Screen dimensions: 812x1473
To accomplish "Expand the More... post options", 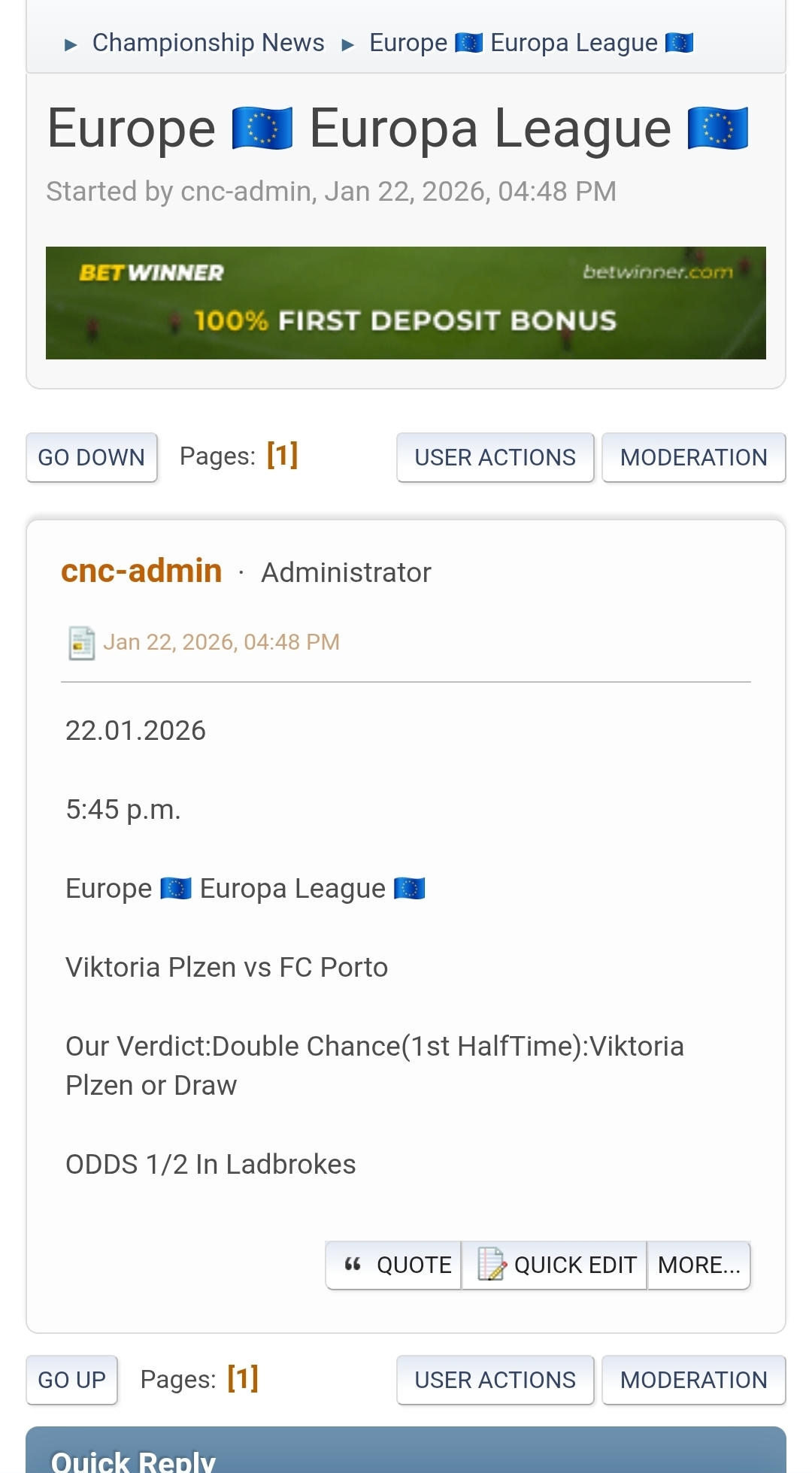I will pos(698,1265).
